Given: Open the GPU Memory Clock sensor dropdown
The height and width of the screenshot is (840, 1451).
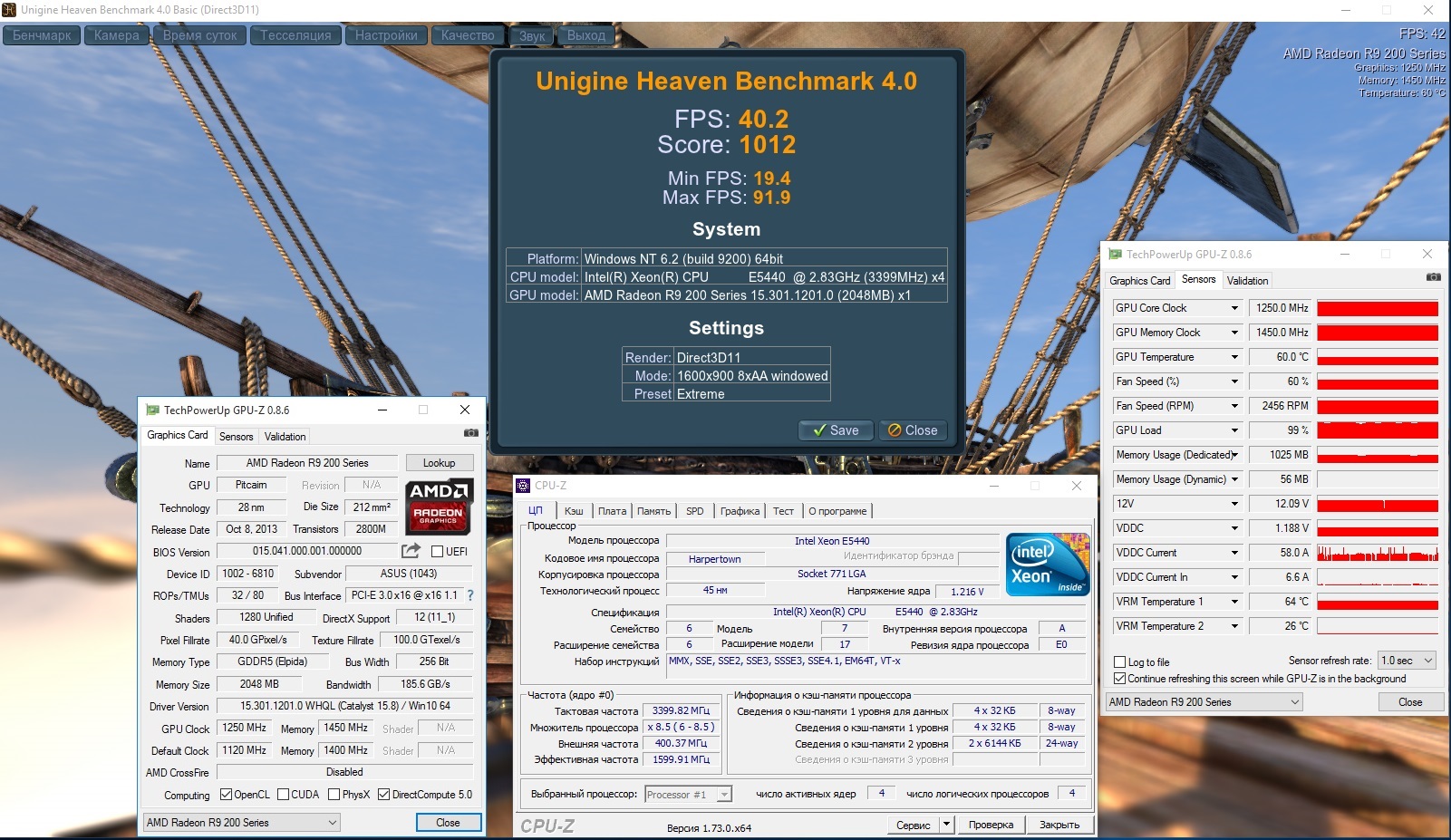Looking at the screenshot, I should 1234,333.
